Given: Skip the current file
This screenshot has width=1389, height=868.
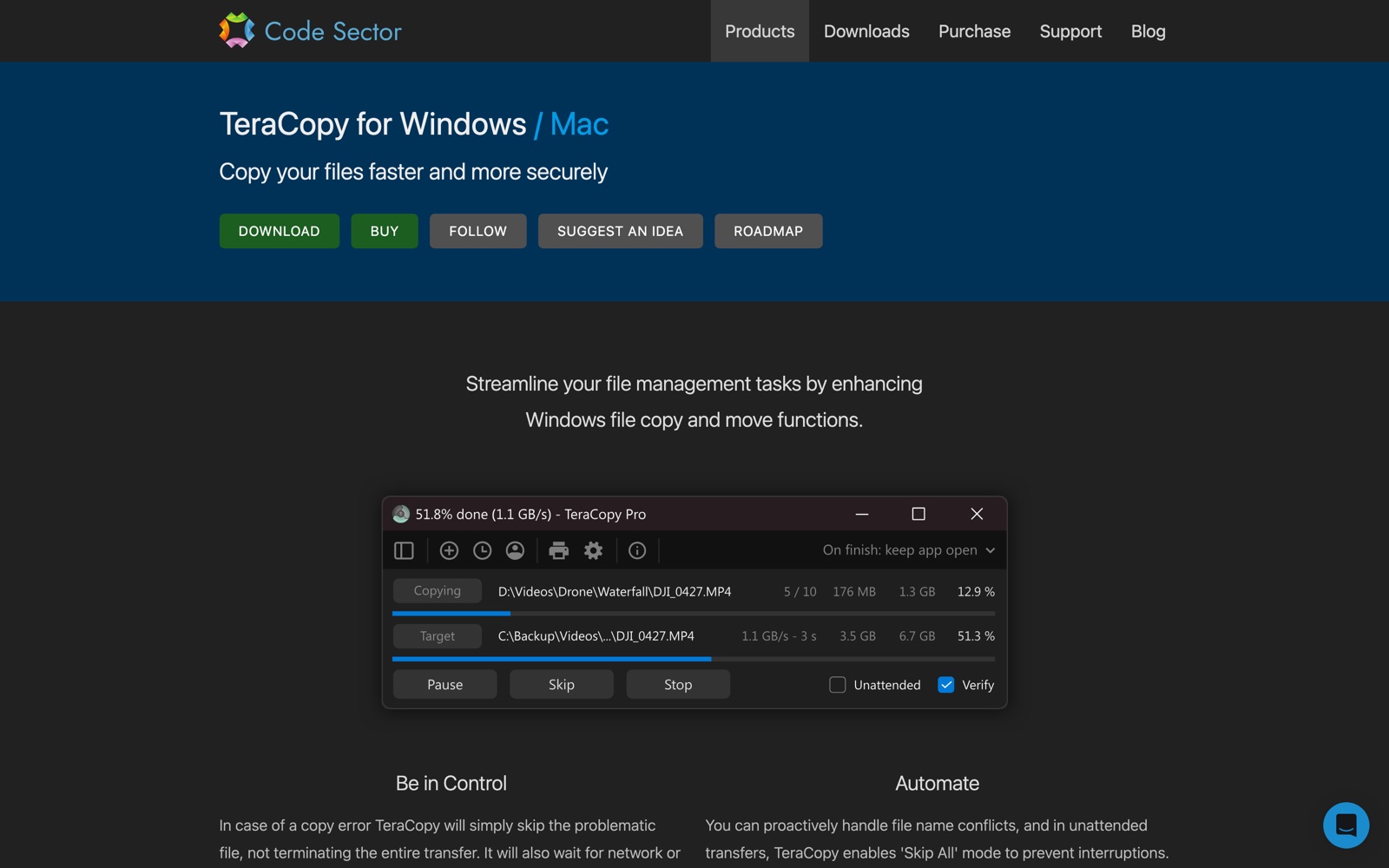Looking at the screenshot, I should coord(562,685).
